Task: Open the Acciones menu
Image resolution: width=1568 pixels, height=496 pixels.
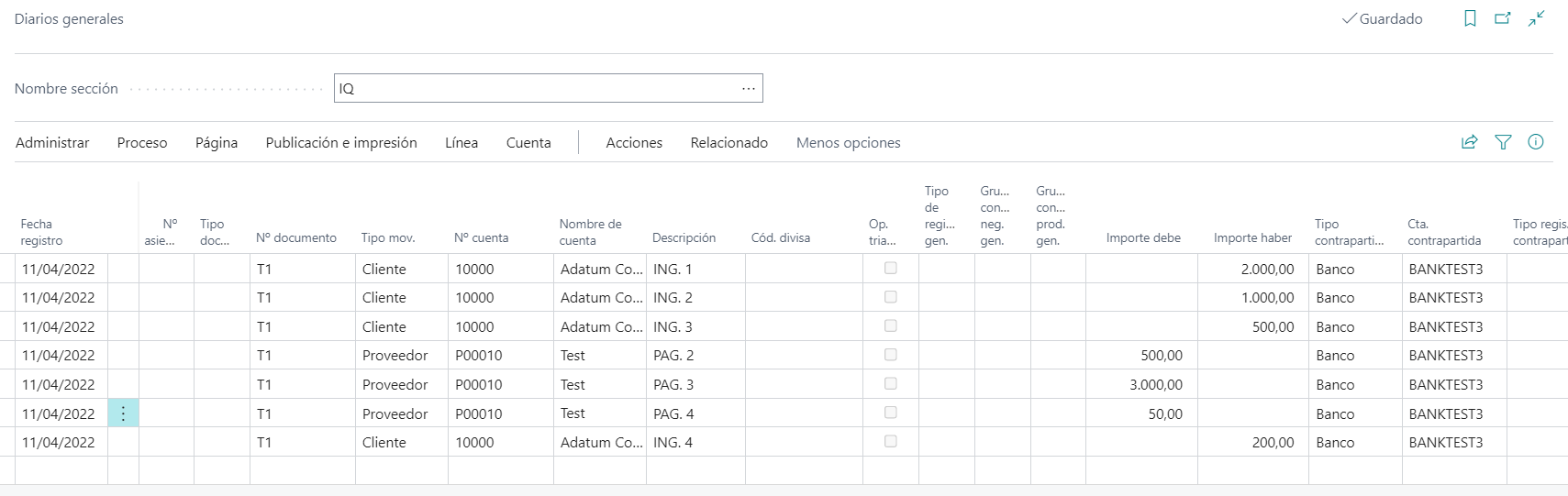Action: (x=634, y=143)
